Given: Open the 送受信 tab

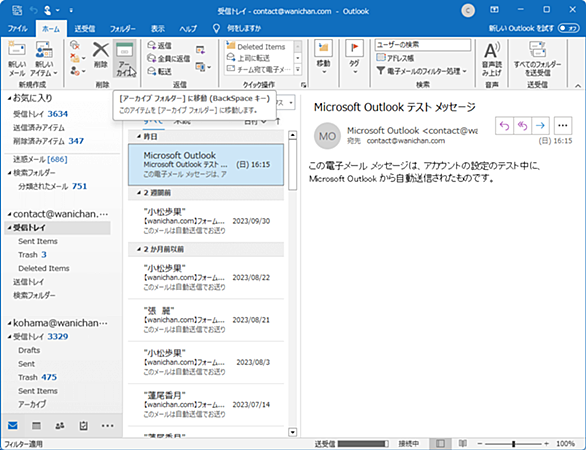Looking at the screenshot, I should coord(84,29).
